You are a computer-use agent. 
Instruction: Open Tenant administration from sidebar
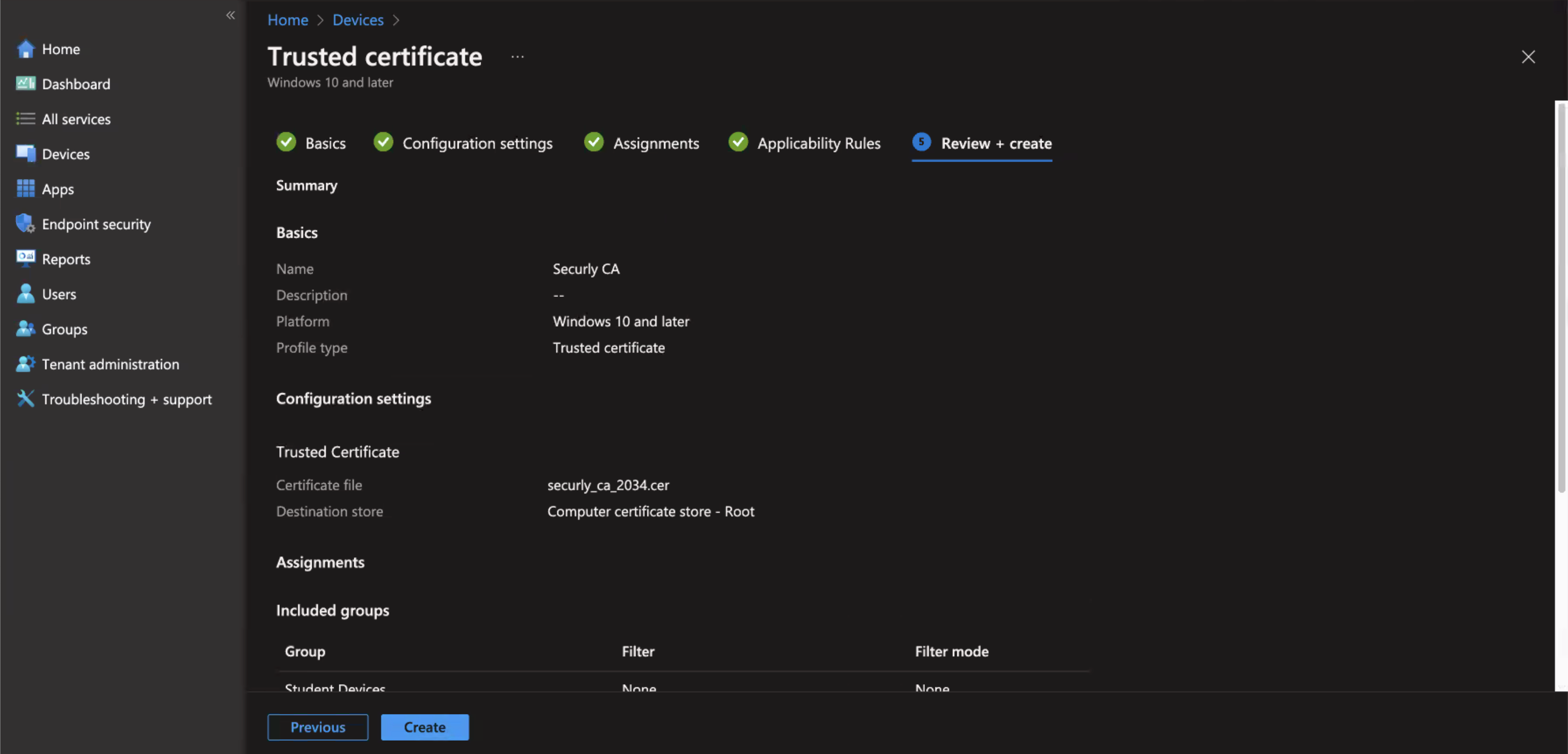click(110, 364)
